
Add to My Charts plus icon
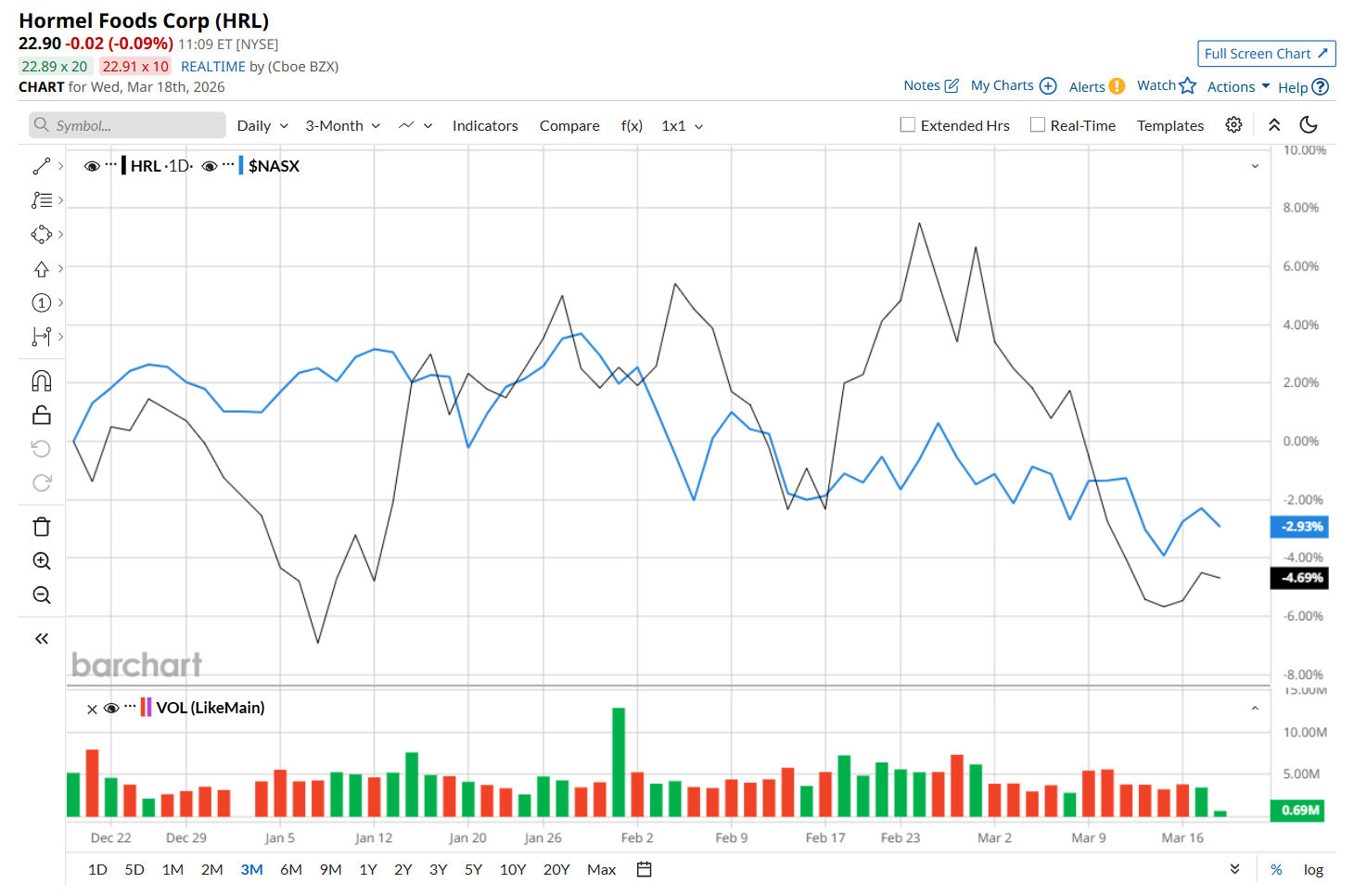(1048, 85)
